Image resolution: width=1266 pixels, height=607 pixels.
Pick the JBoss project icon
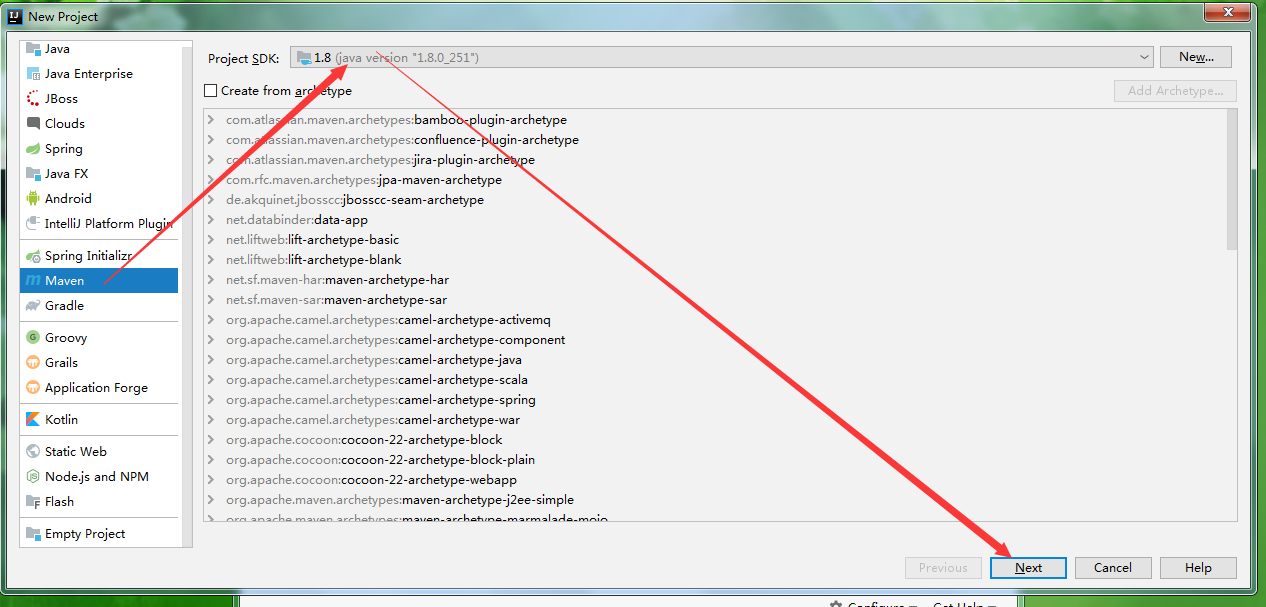tap(33, 99)
